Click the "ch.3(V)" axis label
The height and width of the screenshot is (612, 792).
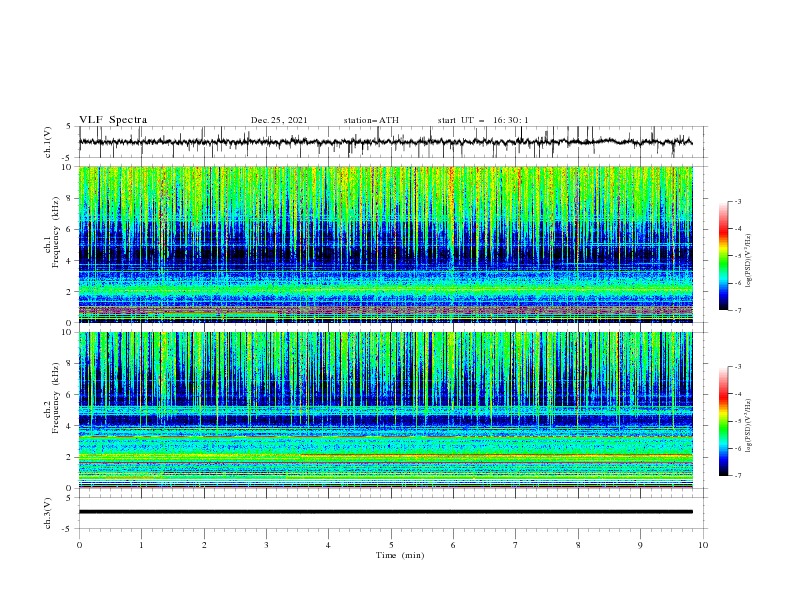tap(48, 513)
